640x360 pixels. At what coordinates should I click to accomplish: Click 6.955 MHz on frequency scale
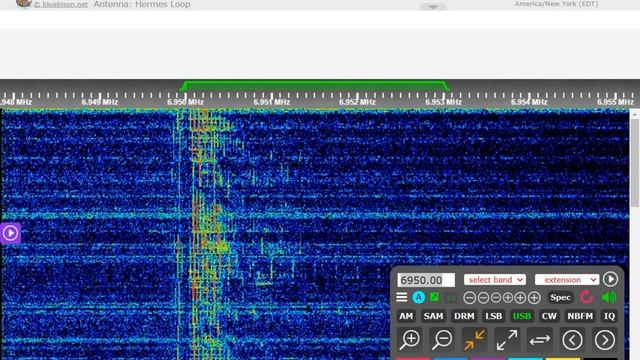pos(615,102)
